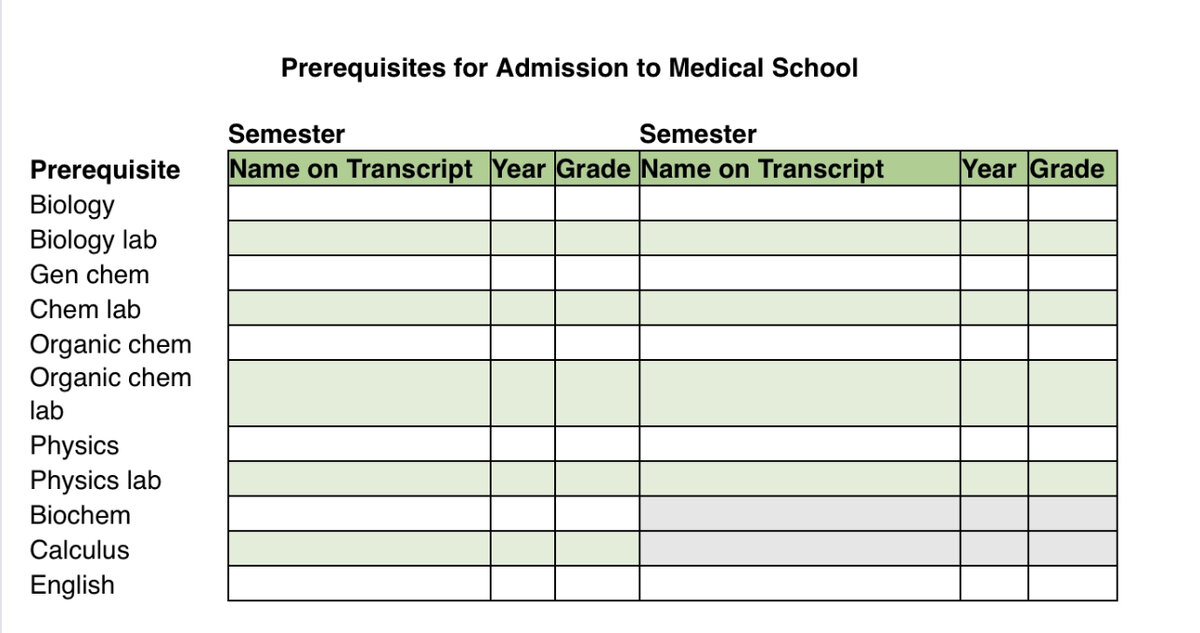Viewport: 1200px width, 633px height.
Task: Click the Calculus first-semester Name on Transcript cell
Action: click(x=359, y=548)
